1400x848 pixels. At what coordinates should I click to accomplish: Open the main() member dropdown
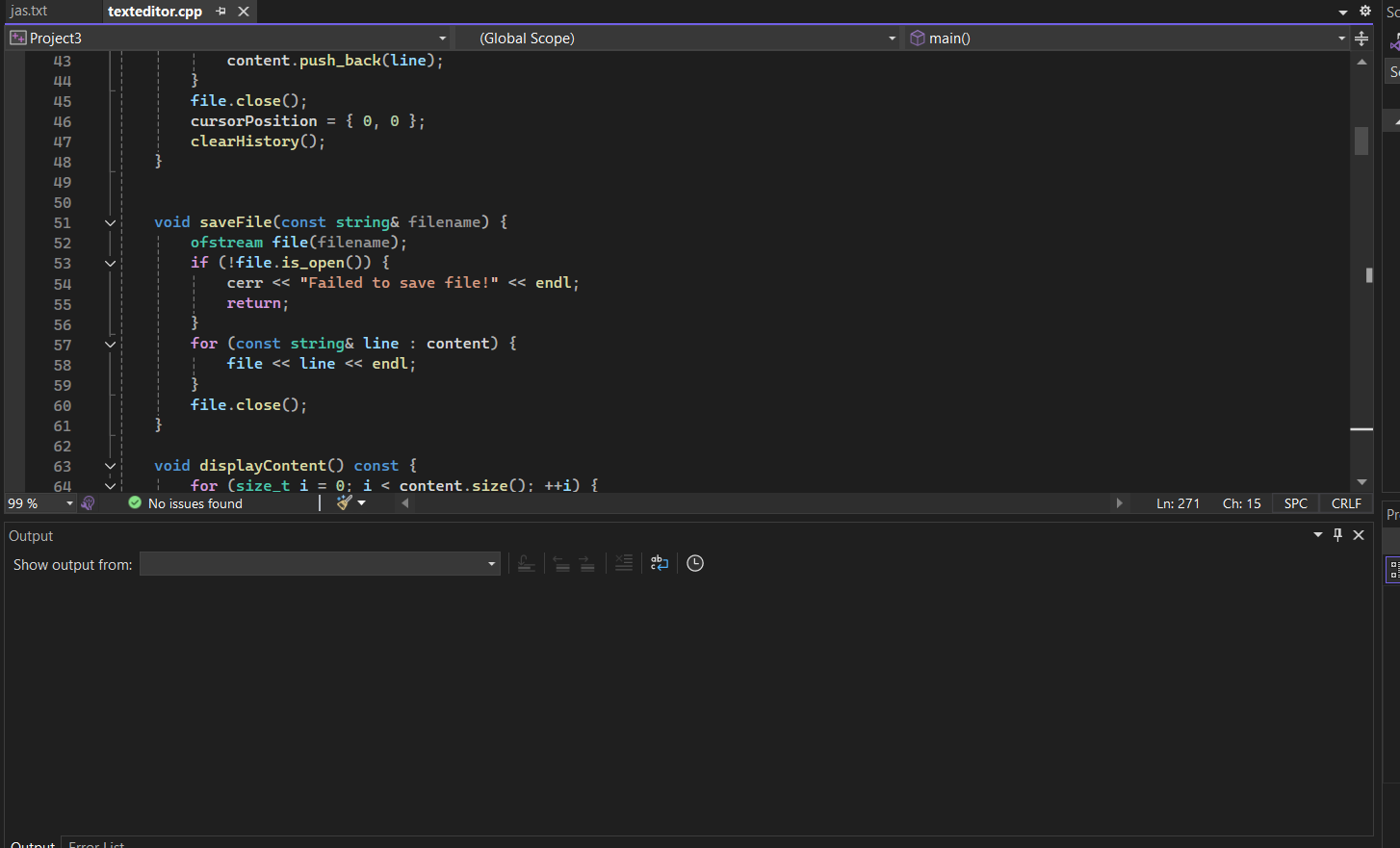tap(1127, 39)
